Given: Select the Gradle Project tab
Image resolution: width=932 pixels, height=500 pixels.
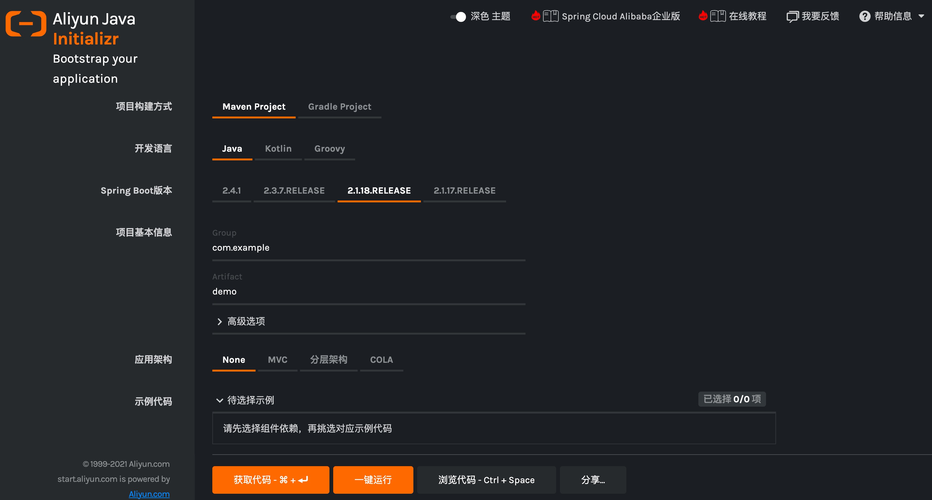Looking at the screenshot, I should tap(339, 107).
